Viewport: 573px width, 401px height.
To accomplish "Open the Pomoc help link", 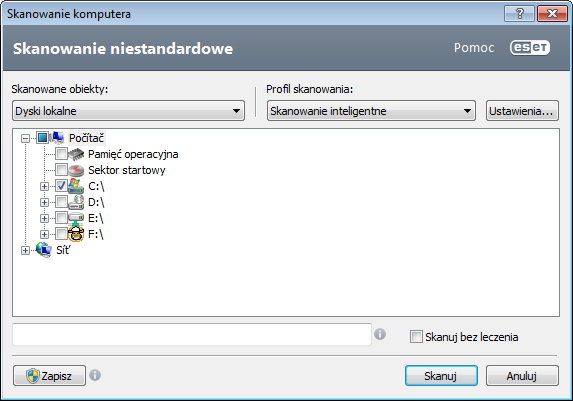I will point(474,48).
